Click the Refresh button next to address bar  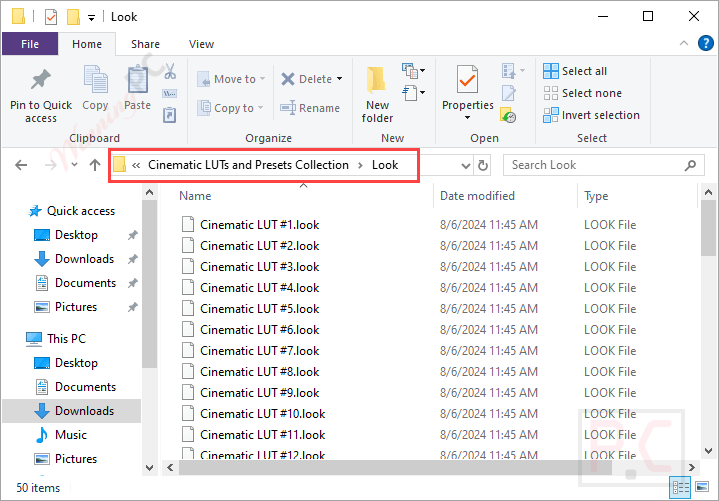[x=483, y=165]
